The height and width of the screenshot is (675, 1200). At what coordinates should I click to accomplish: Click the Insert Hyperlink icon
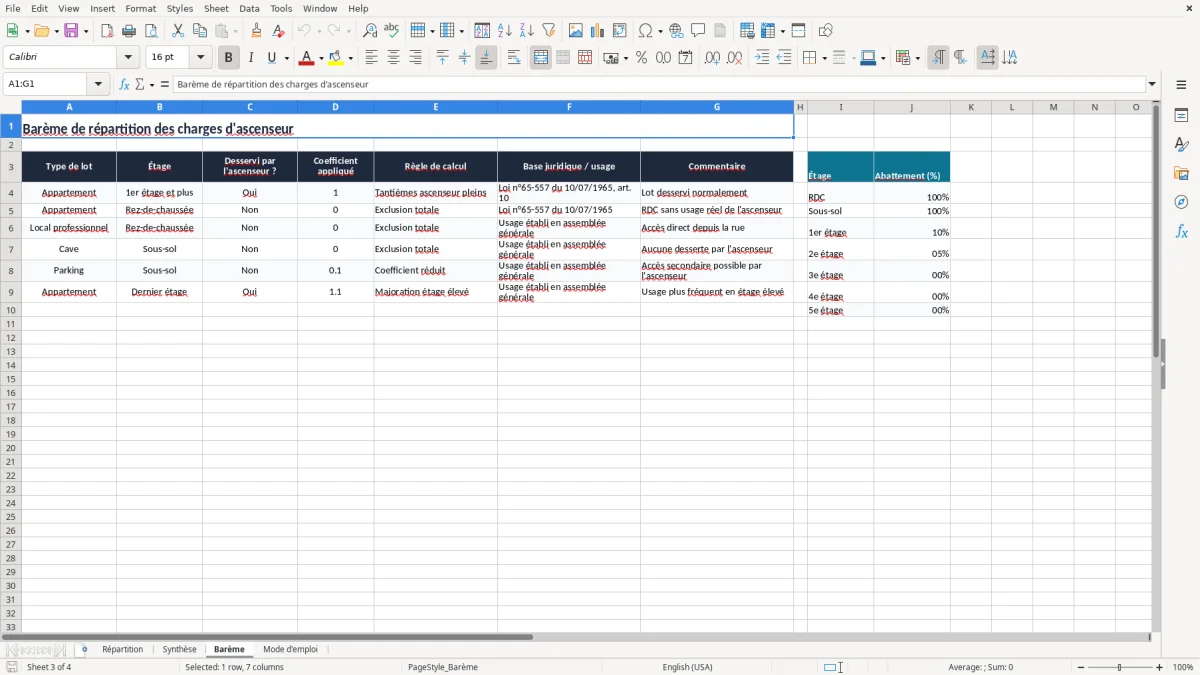(676, 31)
